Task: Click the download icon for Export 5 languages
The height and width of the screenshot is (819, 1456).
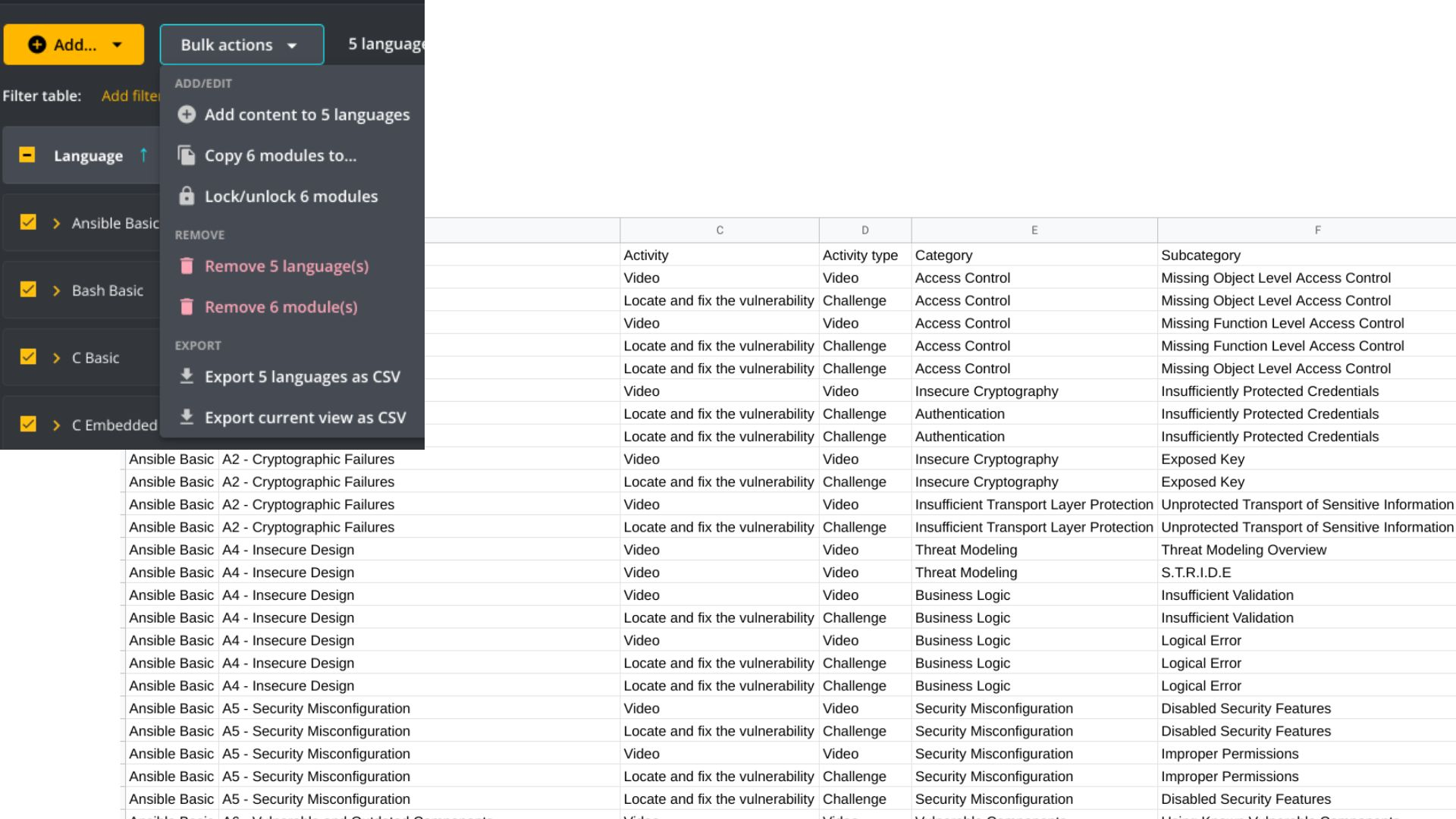Action: pos(186,376)
